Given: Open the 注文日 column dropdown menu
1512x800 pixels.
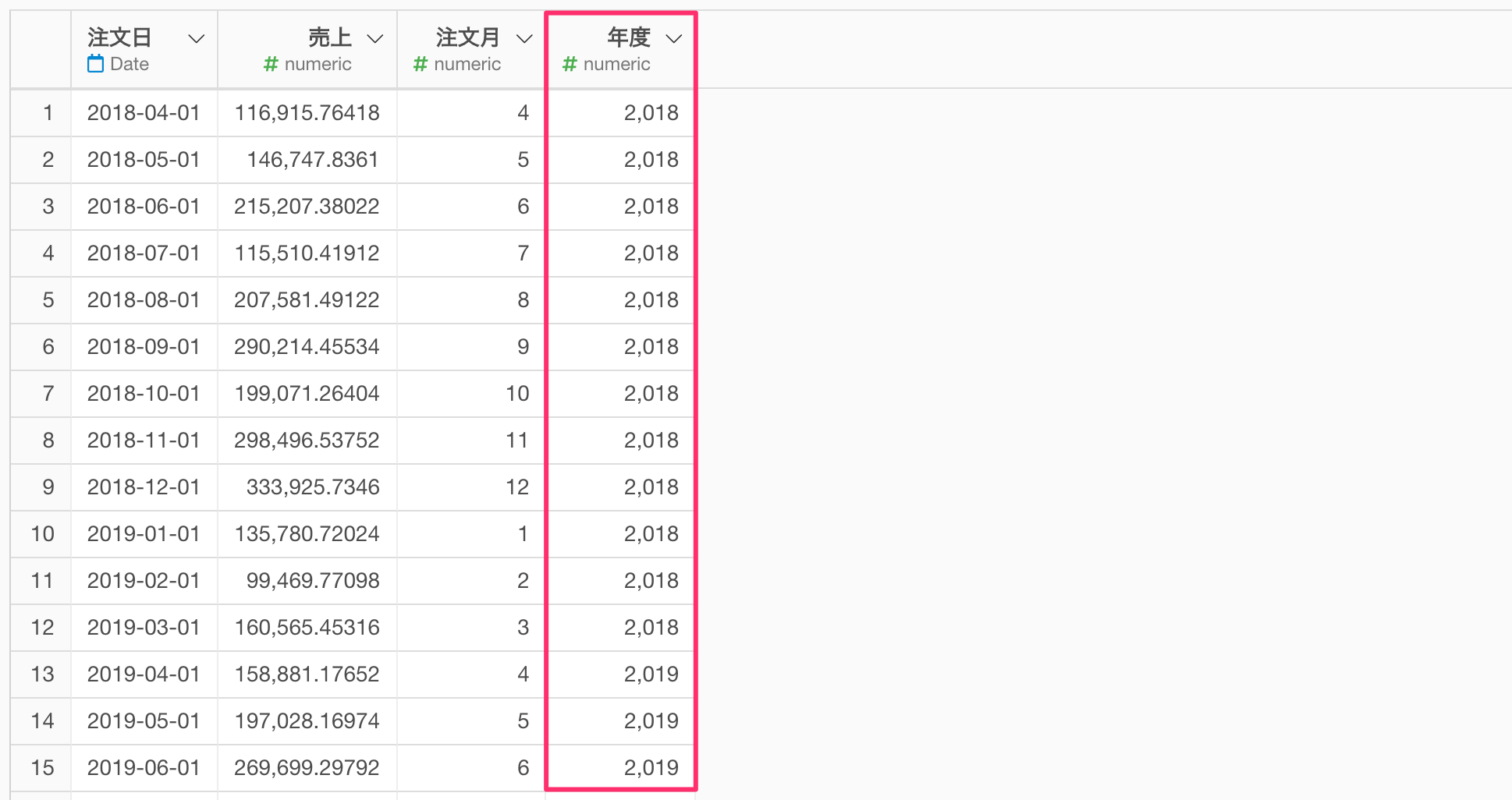Looking at the screenshot, I should point(197,38).
